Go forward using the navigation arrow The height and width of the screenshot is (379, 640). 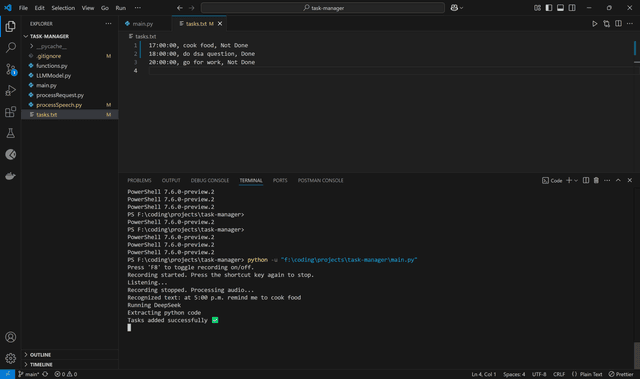pyautogui.click(x=191, y=8)
